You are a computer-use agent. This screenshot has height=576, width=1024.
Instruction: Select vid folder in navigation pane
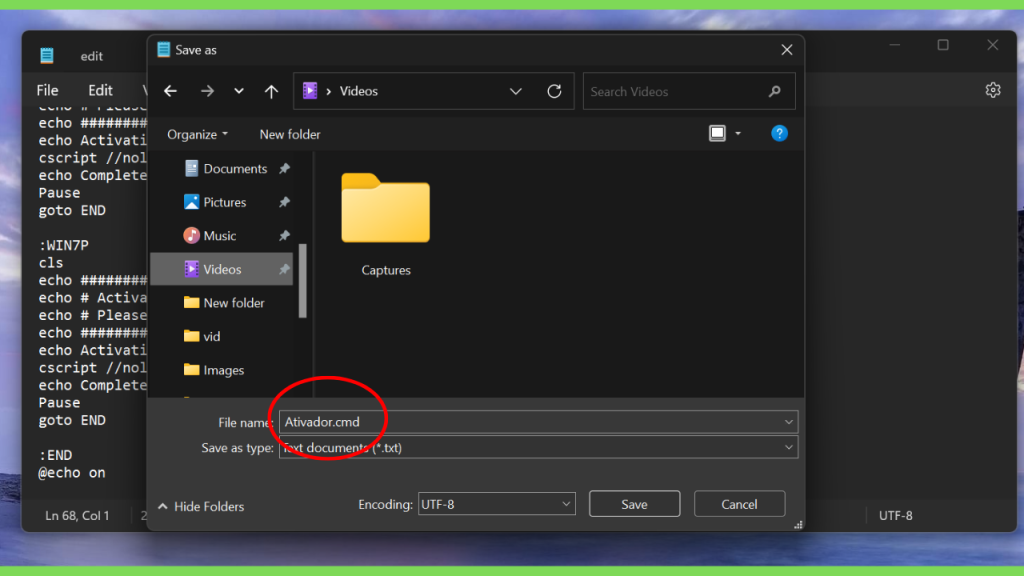pos(202,336)
